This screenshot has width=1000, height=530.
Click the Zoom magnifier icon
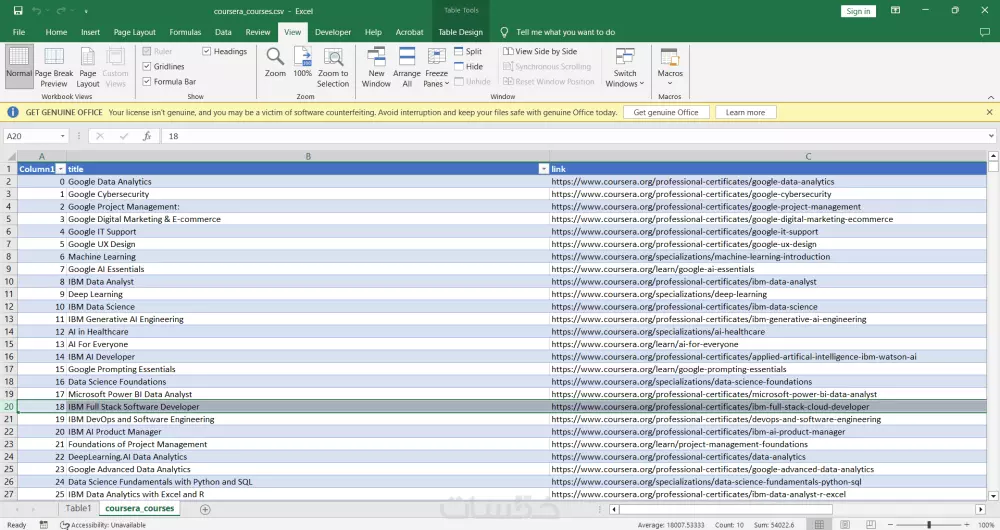click(x=275, y=58)
